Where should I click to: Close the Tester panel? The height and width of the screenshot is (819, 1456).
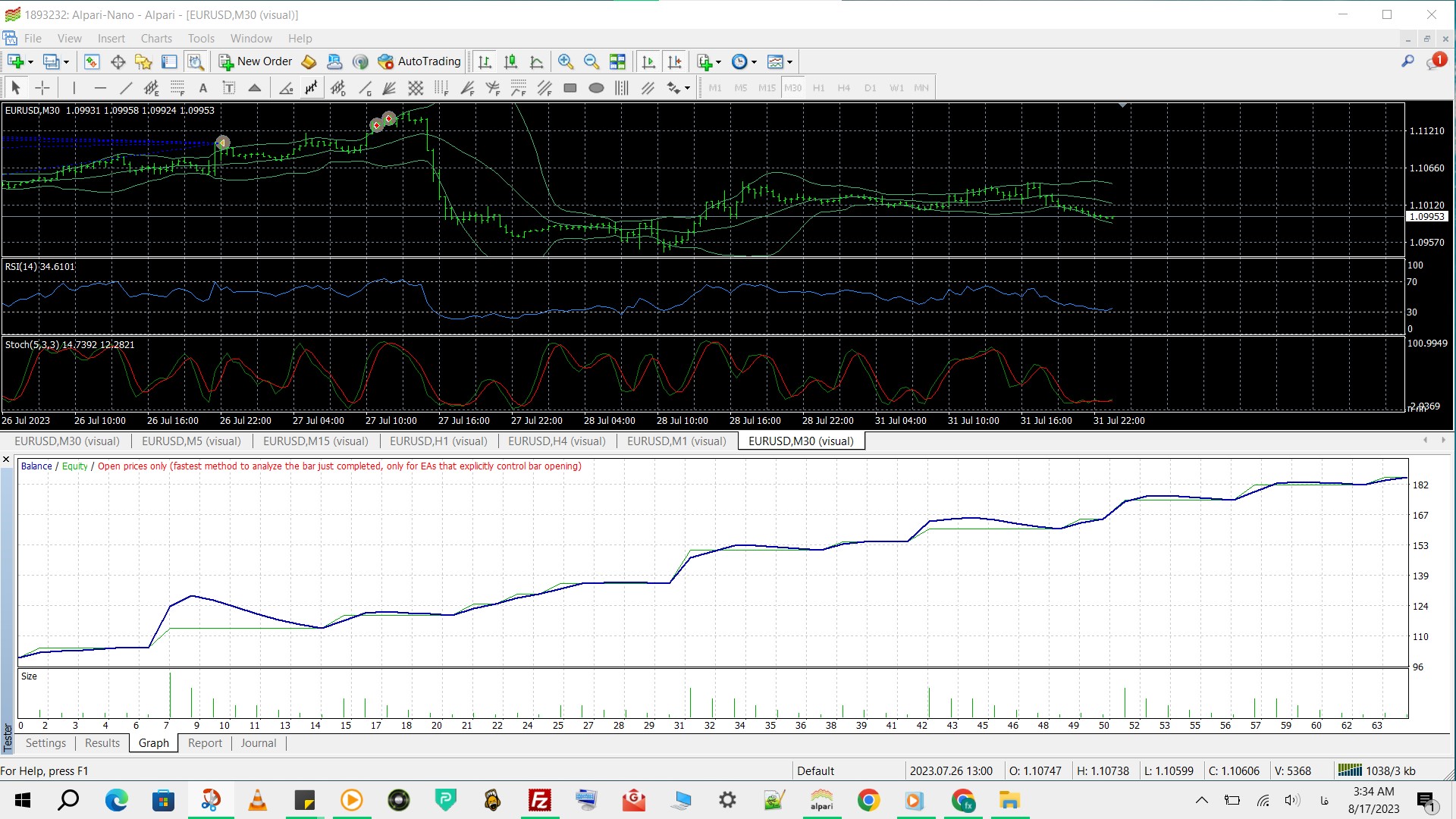[6, 460]
